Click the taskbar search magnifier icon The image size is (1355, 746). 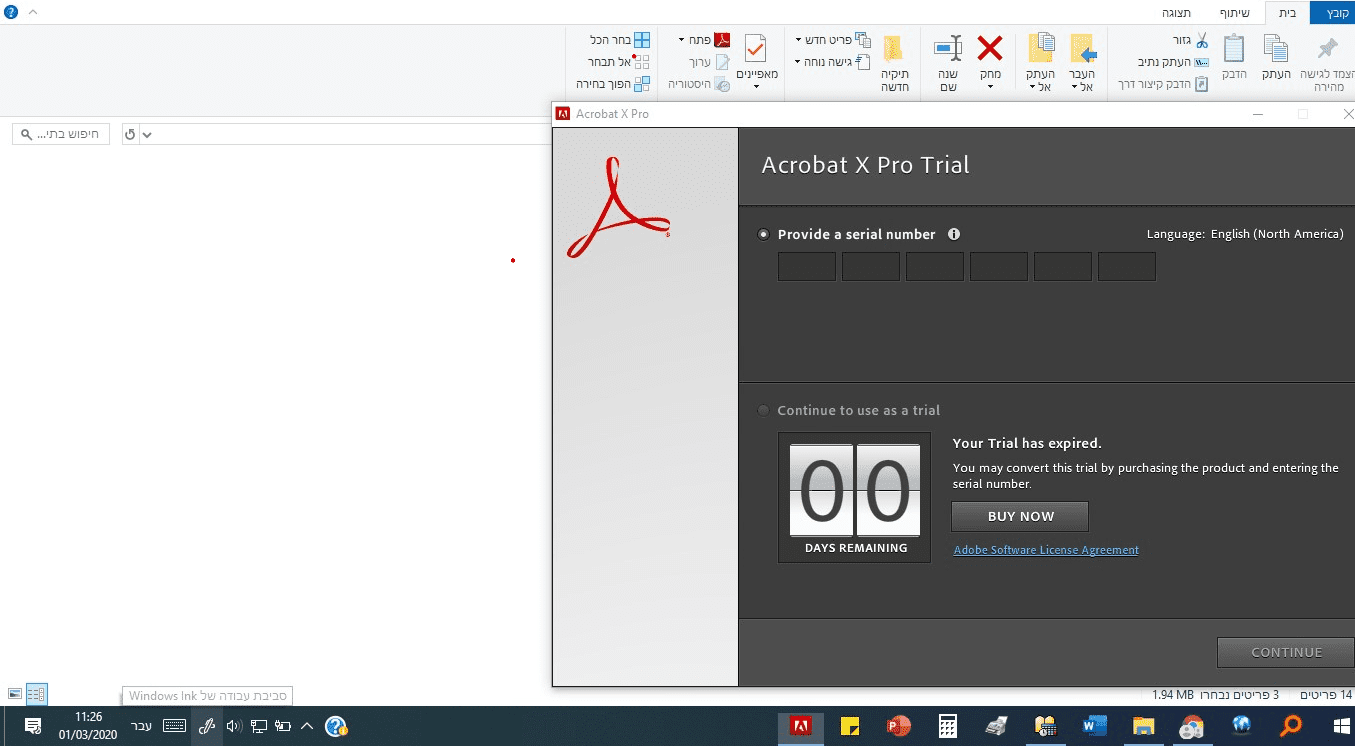pos(1291,726)
